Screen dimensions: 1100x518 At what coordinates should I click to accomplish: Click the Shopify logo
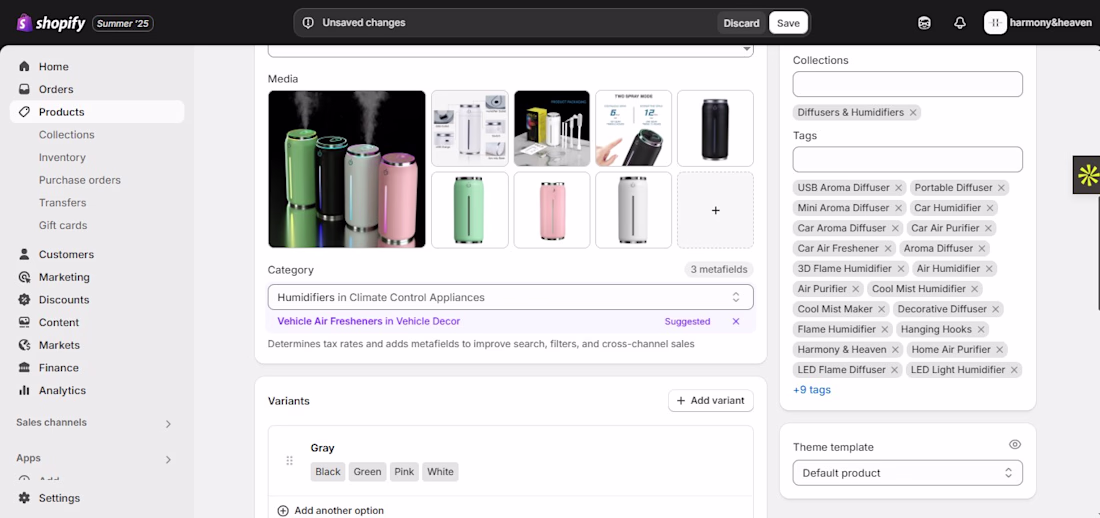[x=51, y=23]
